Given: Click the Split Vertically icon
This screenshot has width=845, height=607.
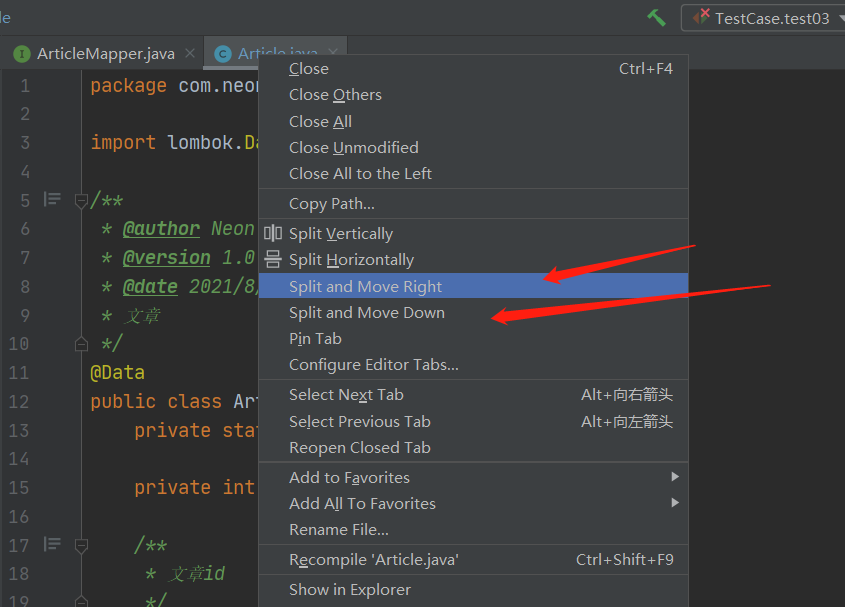Looking at the screenshot, I should (273, 233).
